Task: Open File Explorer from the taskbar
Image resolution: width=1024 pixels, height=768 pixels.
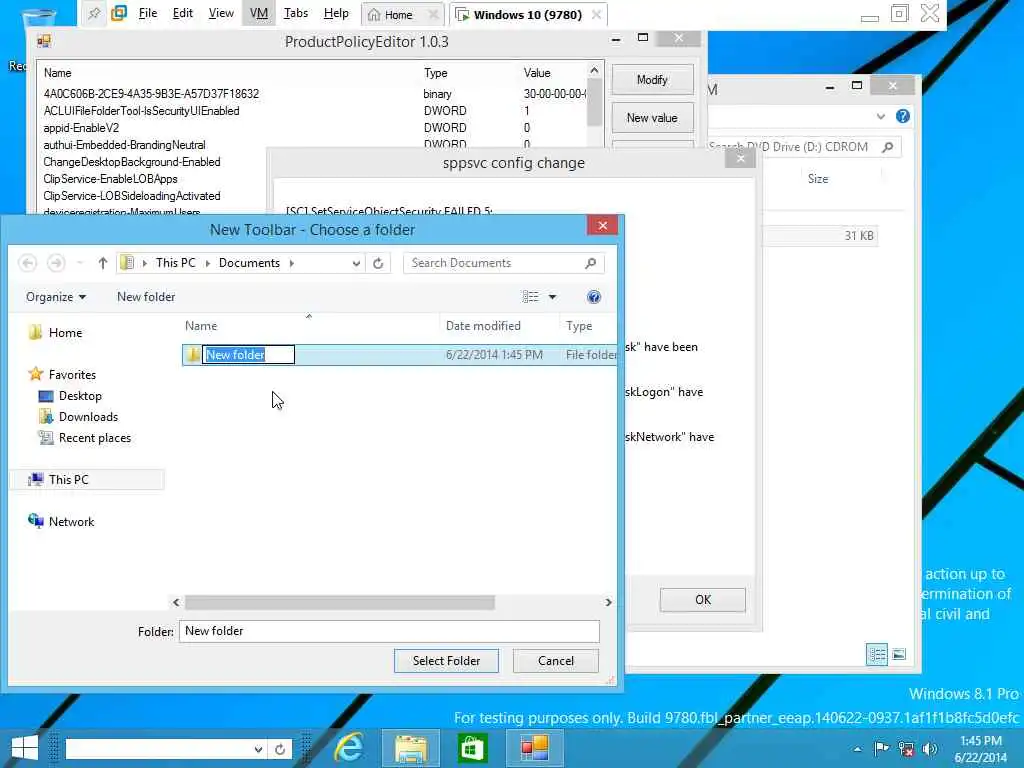Action: (411, 748)
